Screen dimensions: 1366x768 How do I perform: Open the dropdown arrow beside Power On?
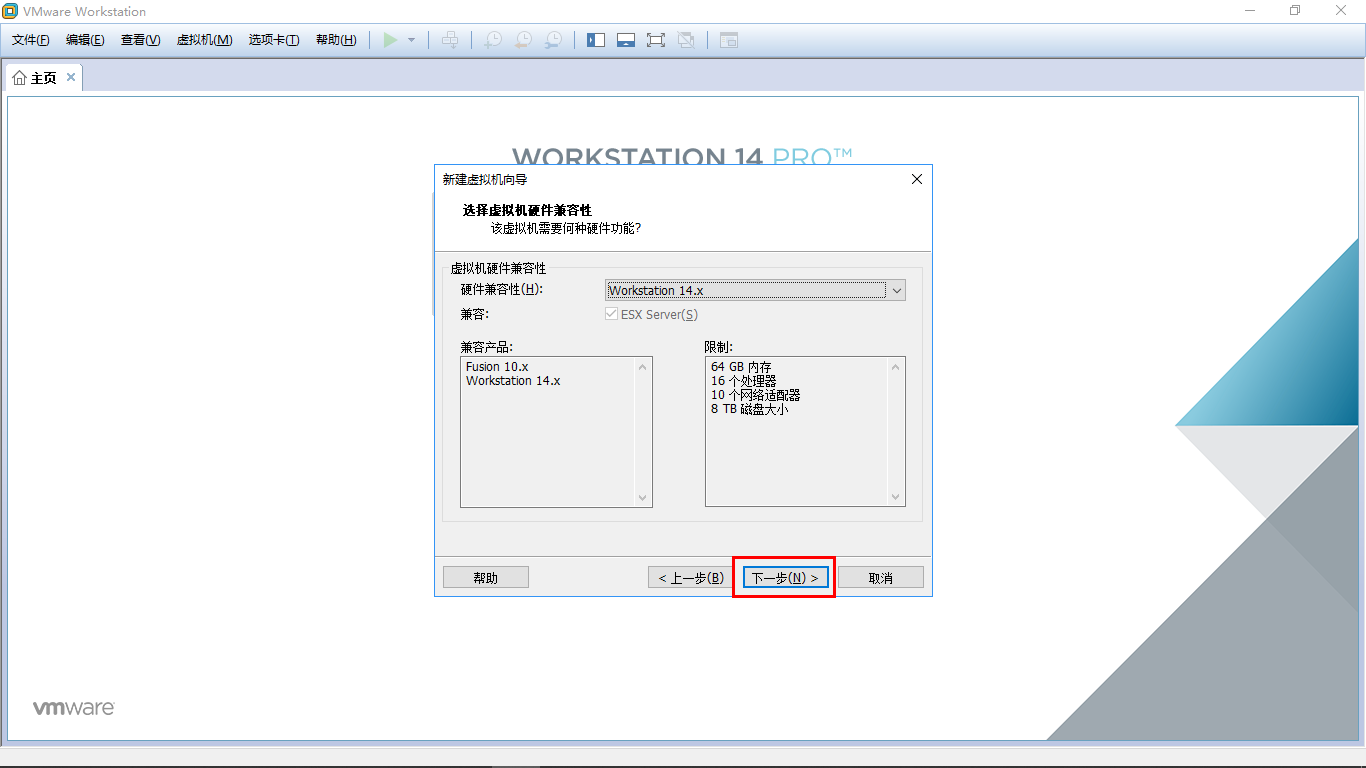coord(410,40)
